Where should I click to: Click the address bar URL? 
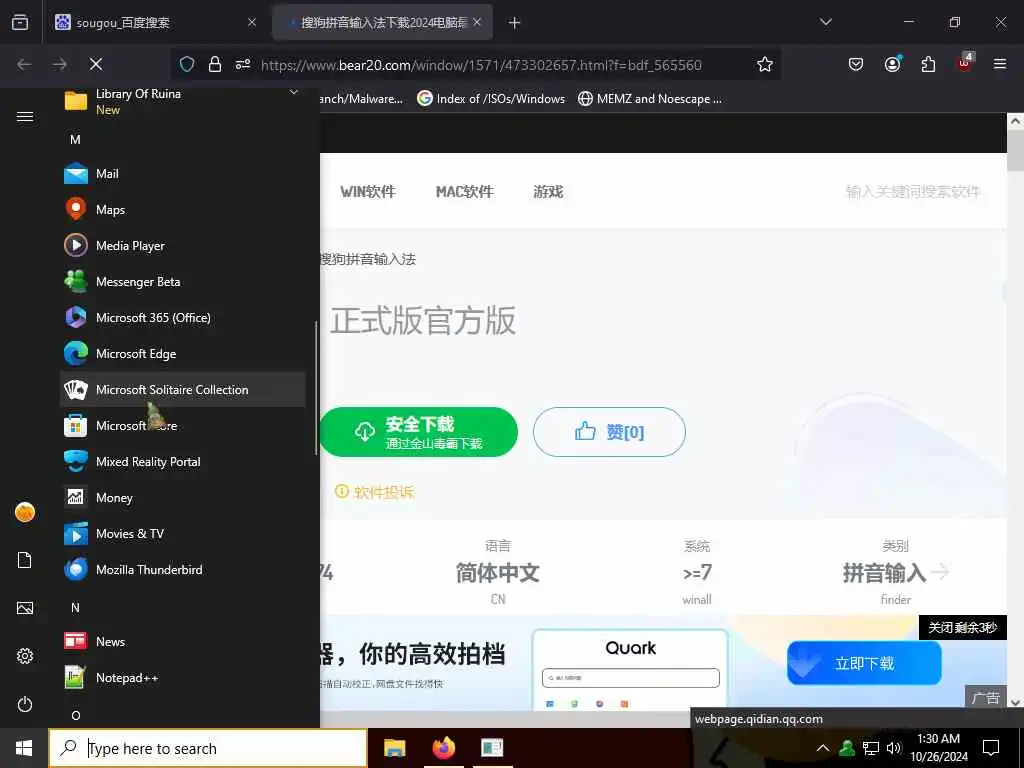(481, 65)
